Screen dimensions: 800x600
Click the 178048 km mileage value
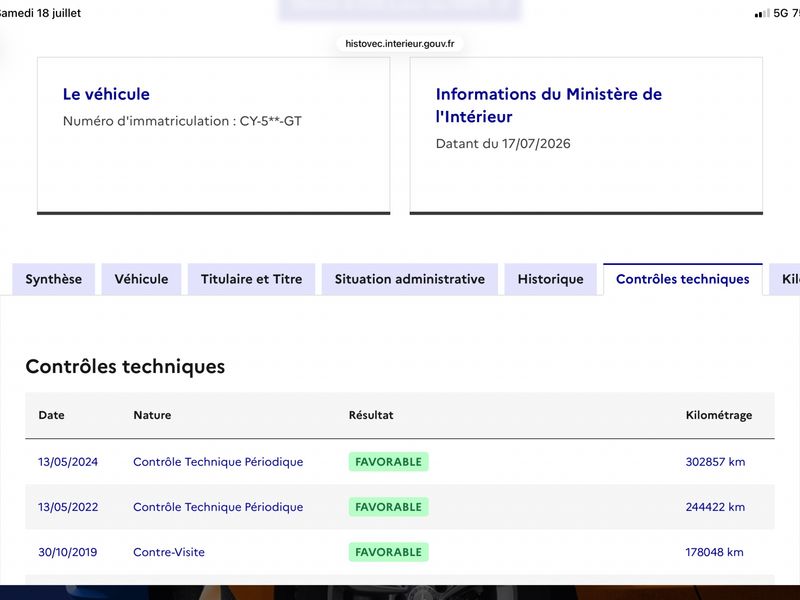point(714,552)
